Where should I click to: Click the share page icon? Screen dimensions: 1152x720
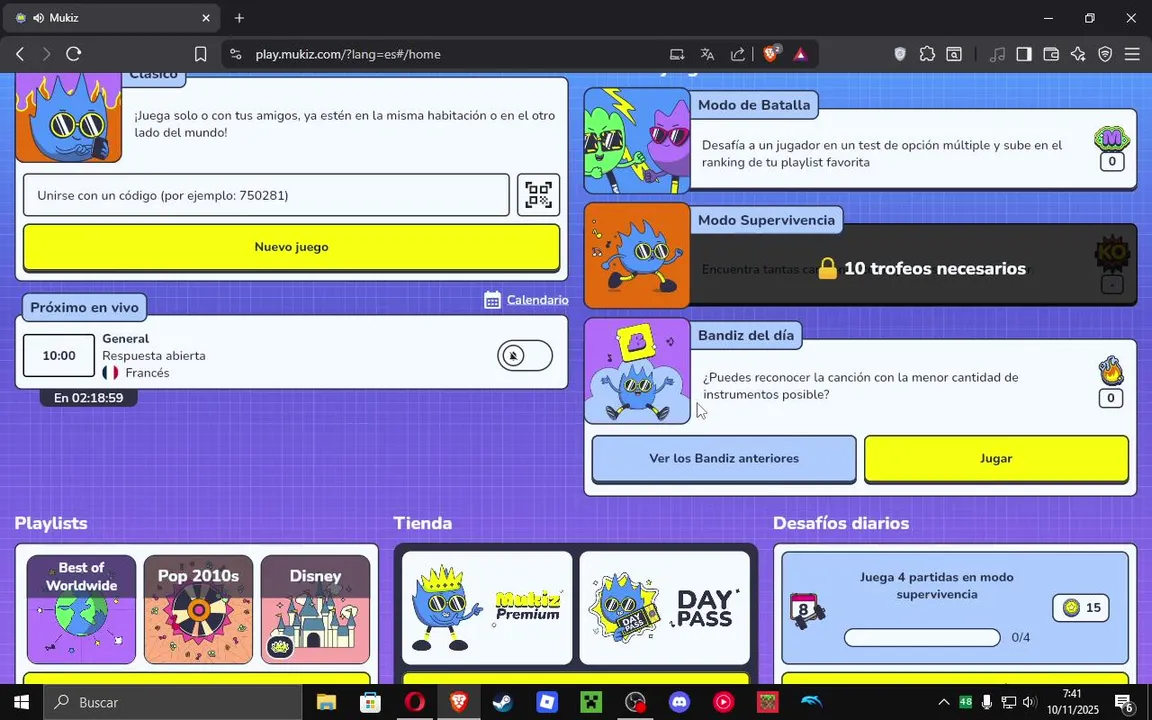738,54
